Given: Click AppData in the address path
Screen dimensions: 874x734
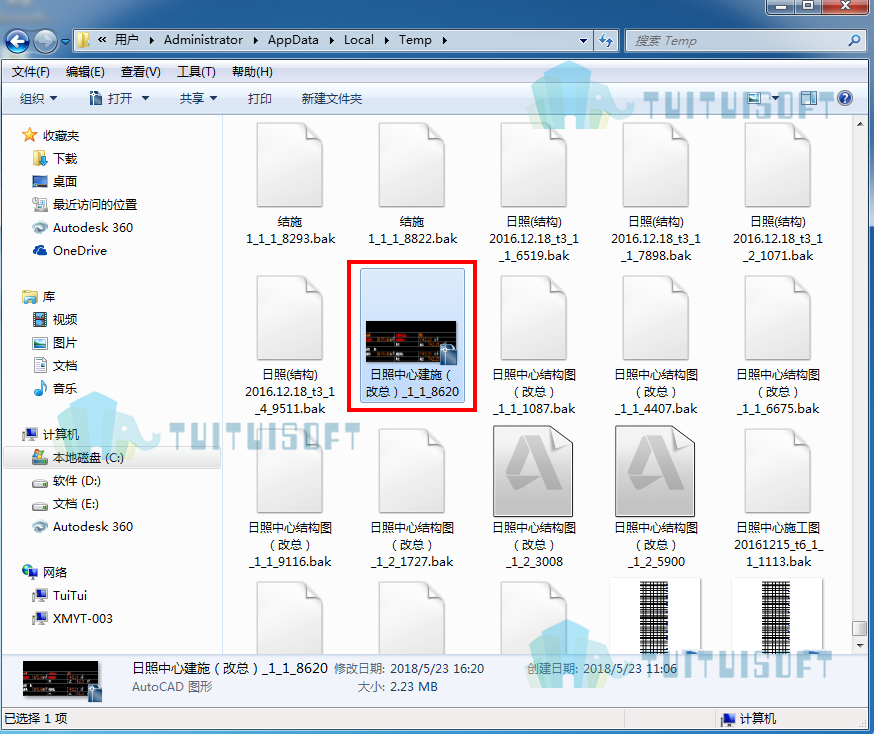Looking at the screenshot, I should pyautogui.click(x=293, y=40).
